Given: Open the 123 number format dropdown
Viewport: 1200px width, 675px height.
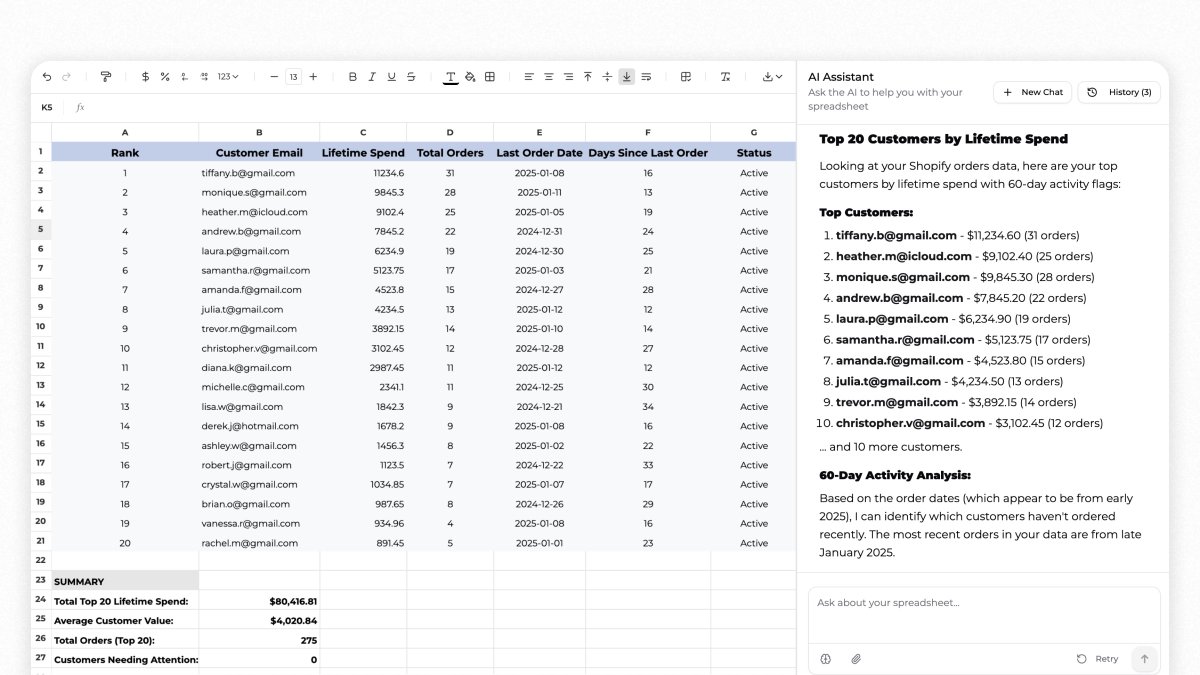Looking at the screenshot, I should point(228,77).
